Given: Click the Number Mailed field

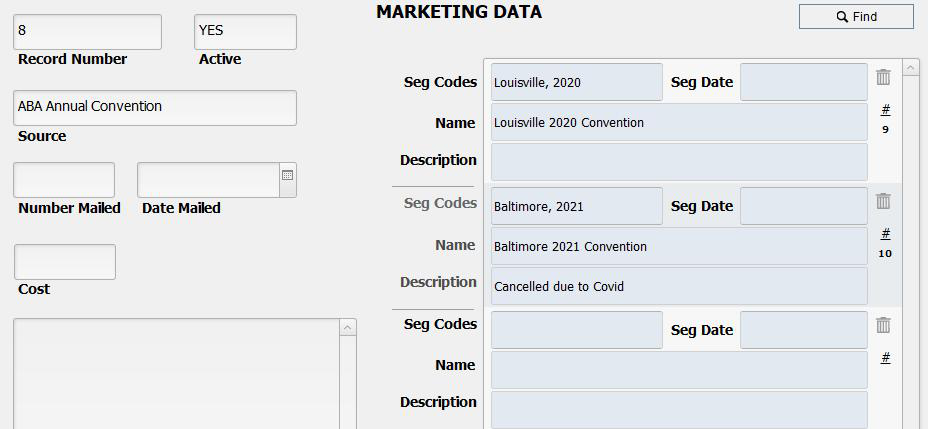Looking at the screenshot, I should (x=64, y=180).
